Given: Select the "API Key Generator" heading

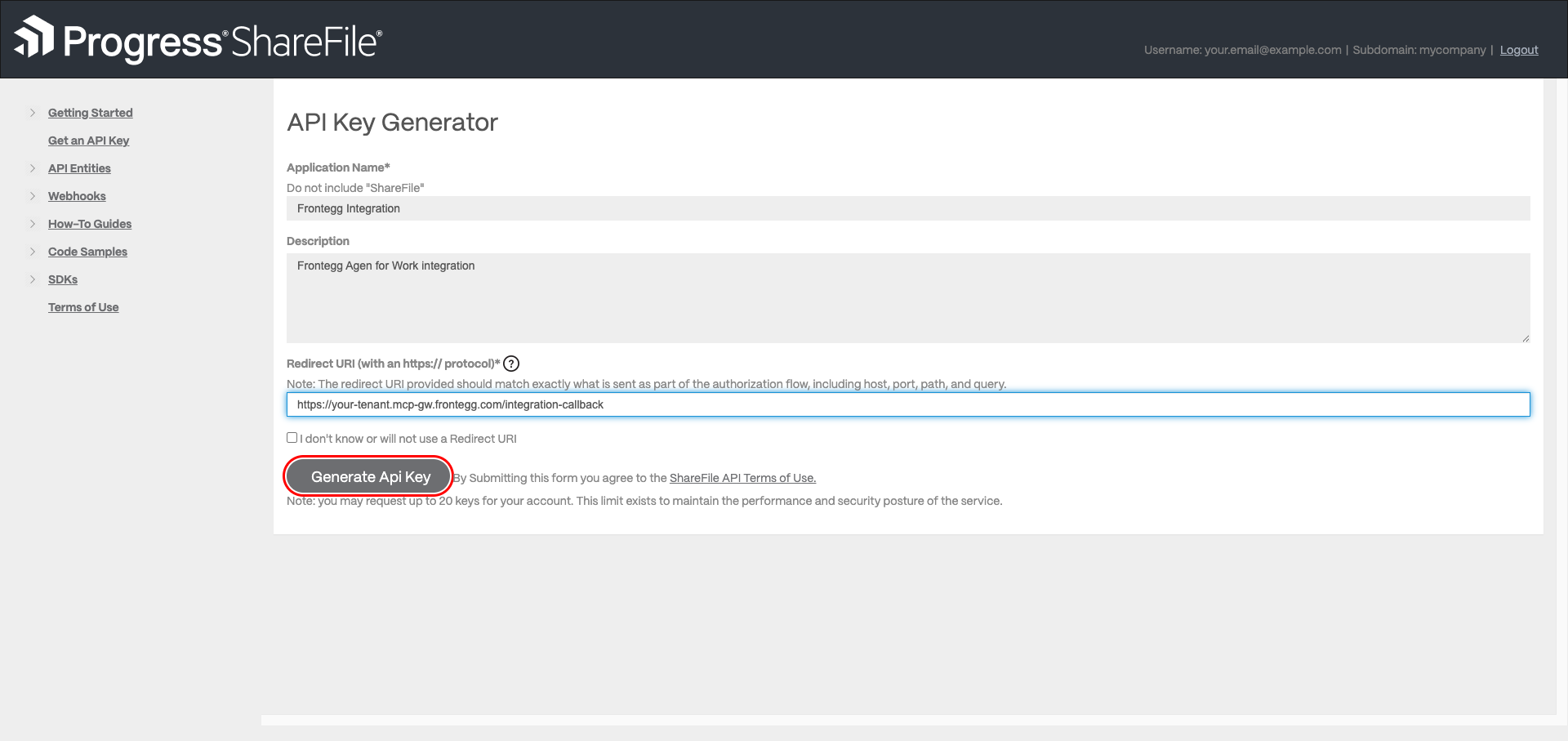Looking at the screenshot, I should [392, 123].
